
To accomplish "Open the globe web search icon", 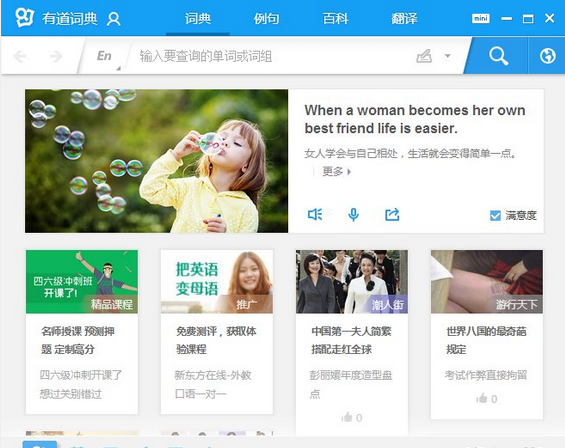I will pos(547,56).
